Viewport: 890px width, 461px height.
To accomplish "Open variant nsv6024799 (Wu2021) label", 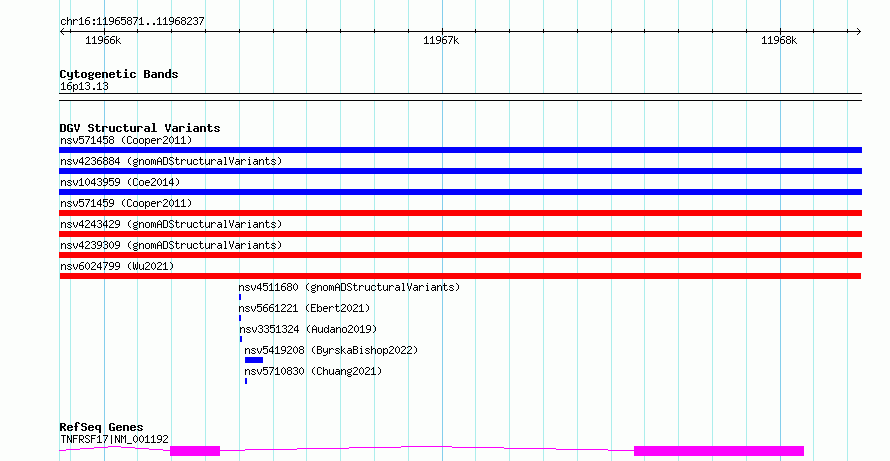I will click(117, 266).
